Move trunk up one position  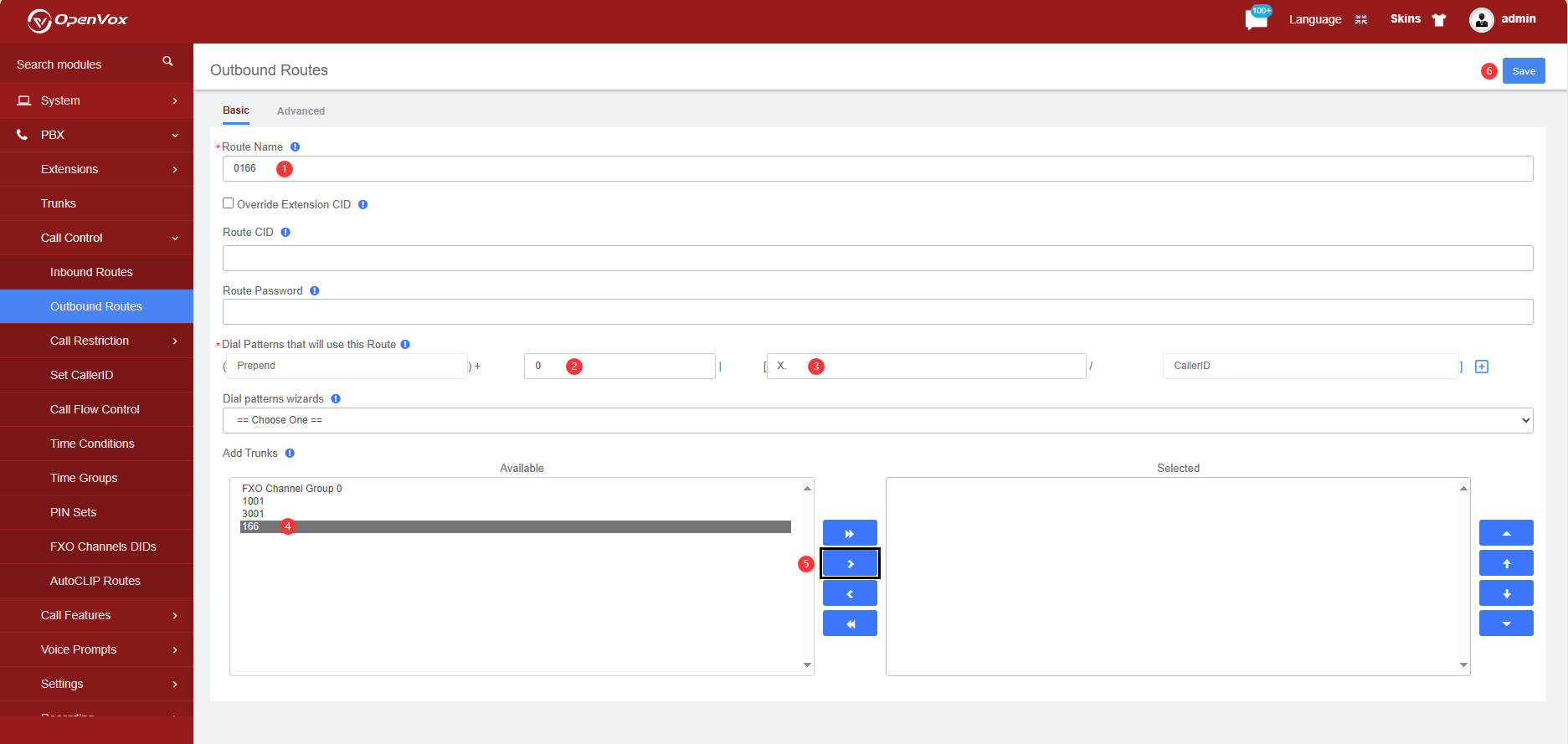[x=1506, y=563]
